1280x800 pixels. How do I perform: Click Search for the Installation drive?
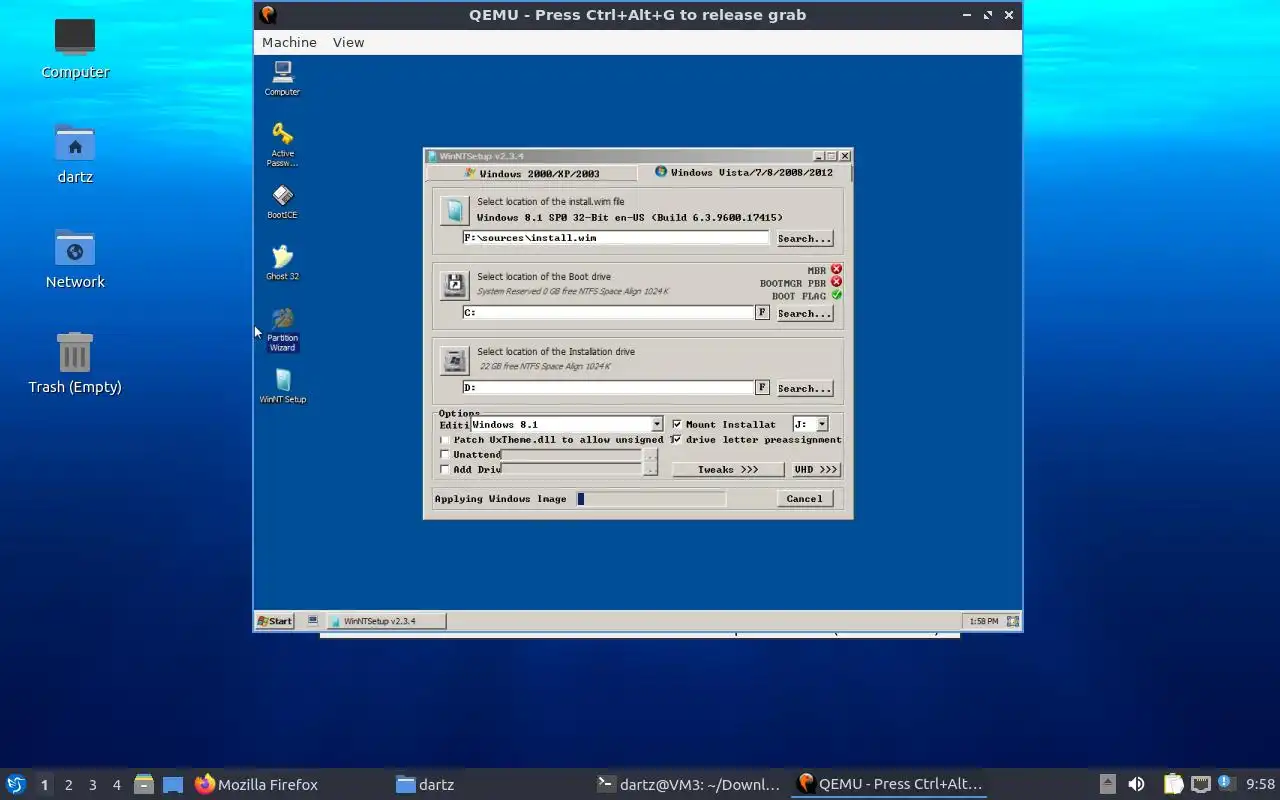(x=804, y=388)
